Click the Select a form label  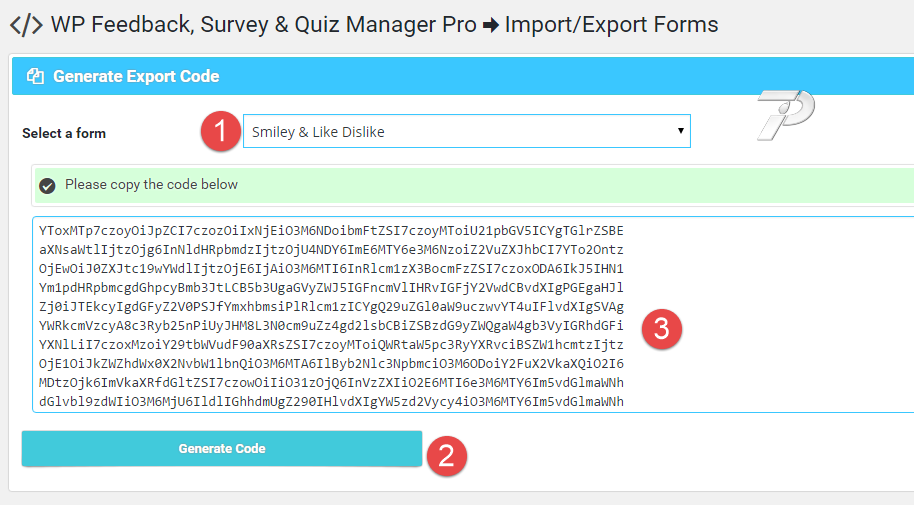pyautogui.click(x=64, y=133)
